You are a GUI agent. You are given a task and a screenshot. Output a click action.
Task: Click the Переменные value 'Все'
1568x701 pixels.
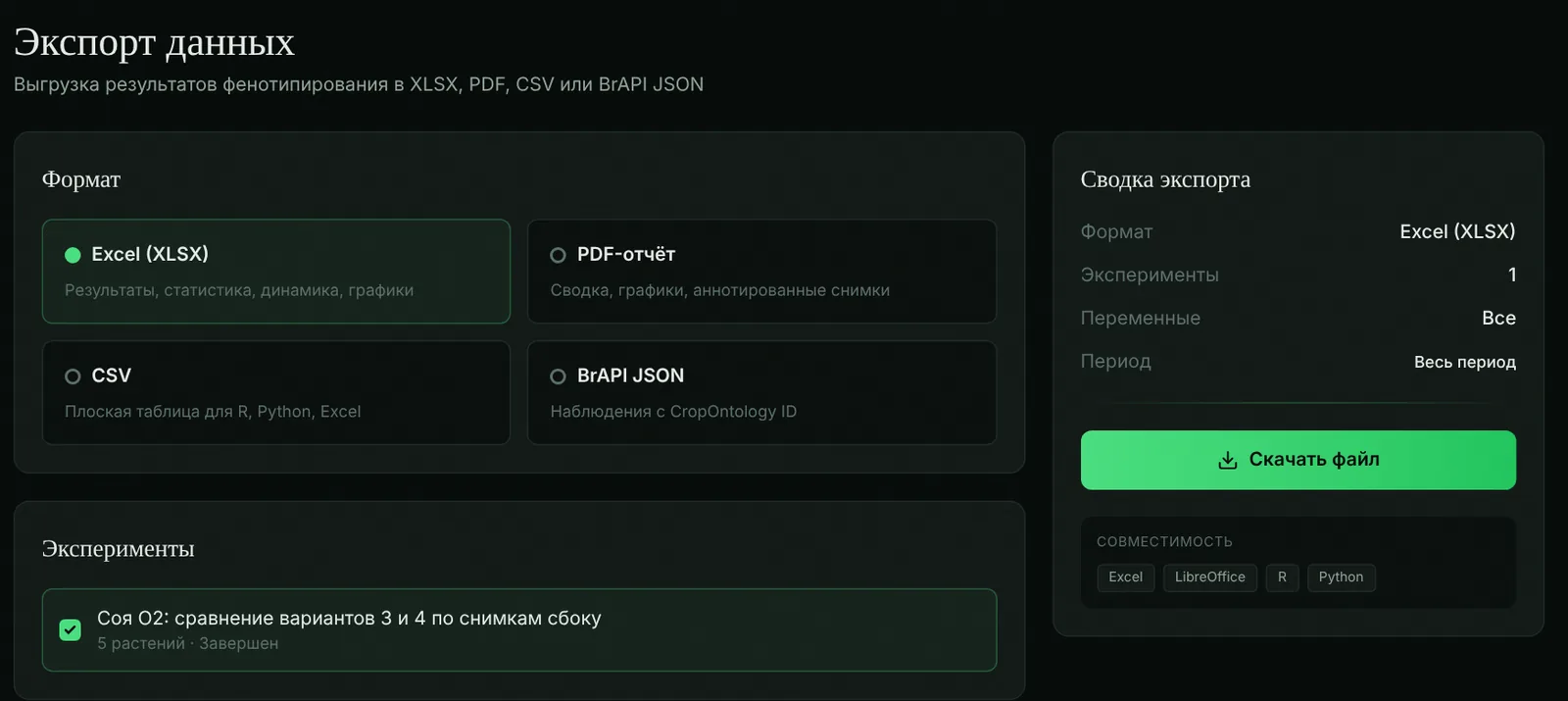(1498, 318)
